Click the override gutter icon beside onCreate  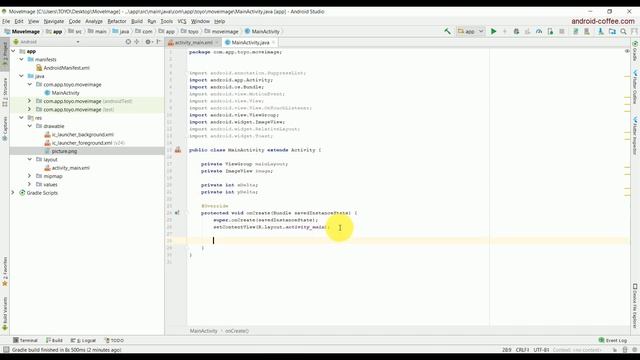coord(177,213)
